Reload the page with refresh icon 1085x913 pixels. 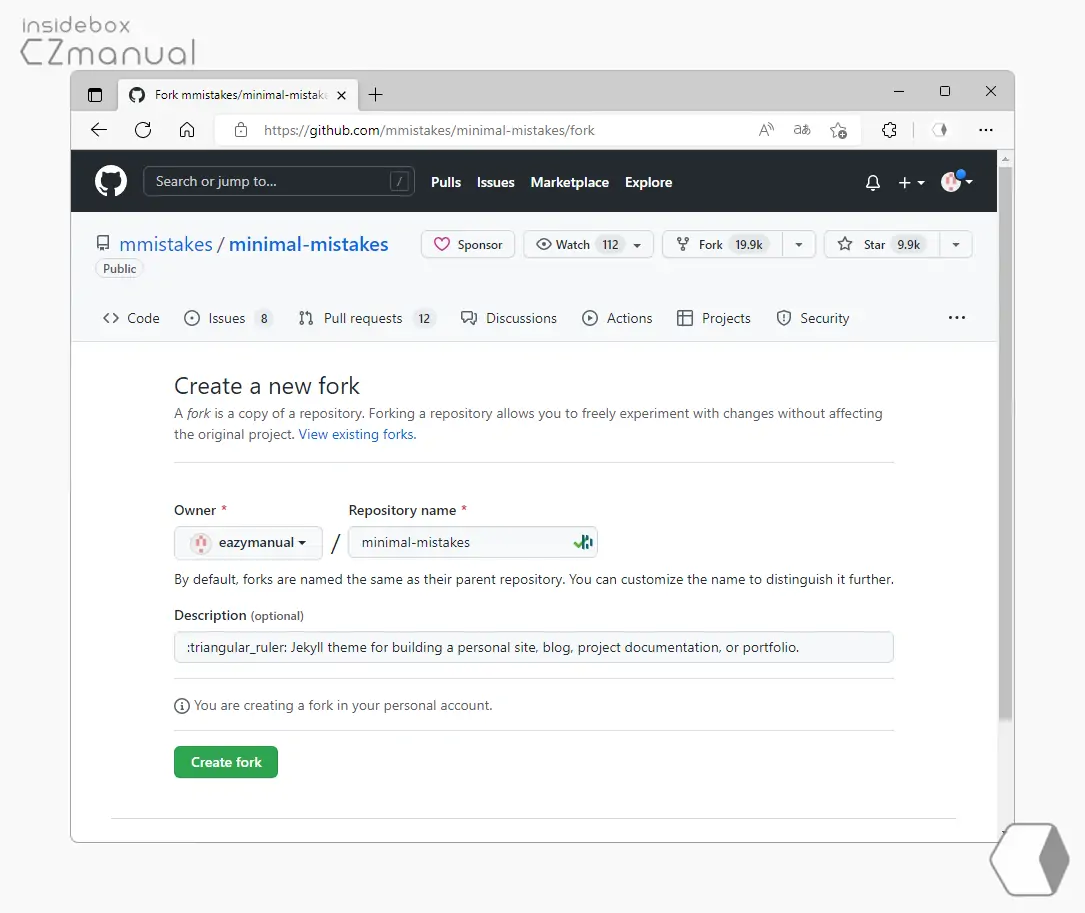(143, 130)
